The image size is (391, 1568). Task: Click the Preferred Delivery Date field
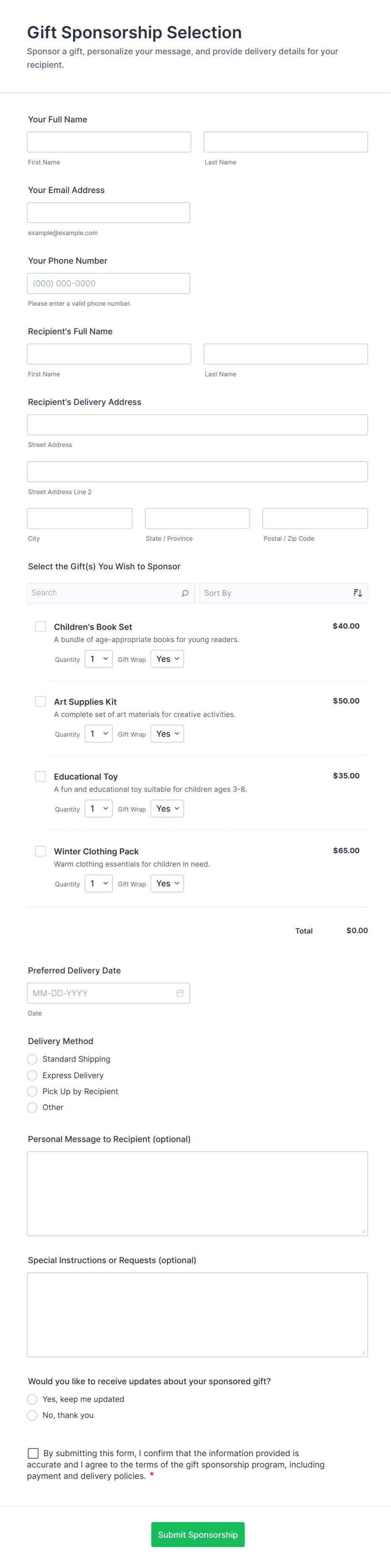100,993
